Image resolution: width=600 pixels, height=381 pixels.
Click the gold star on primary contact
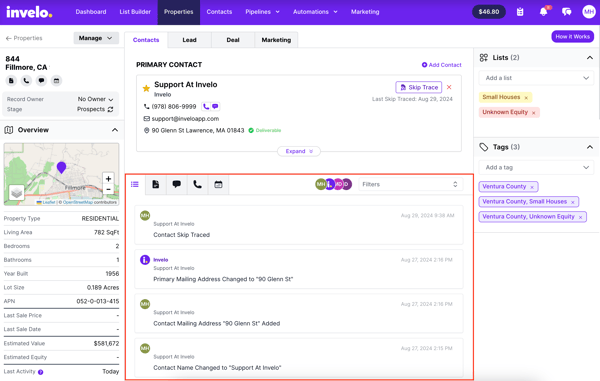click(x=146, y=89)
